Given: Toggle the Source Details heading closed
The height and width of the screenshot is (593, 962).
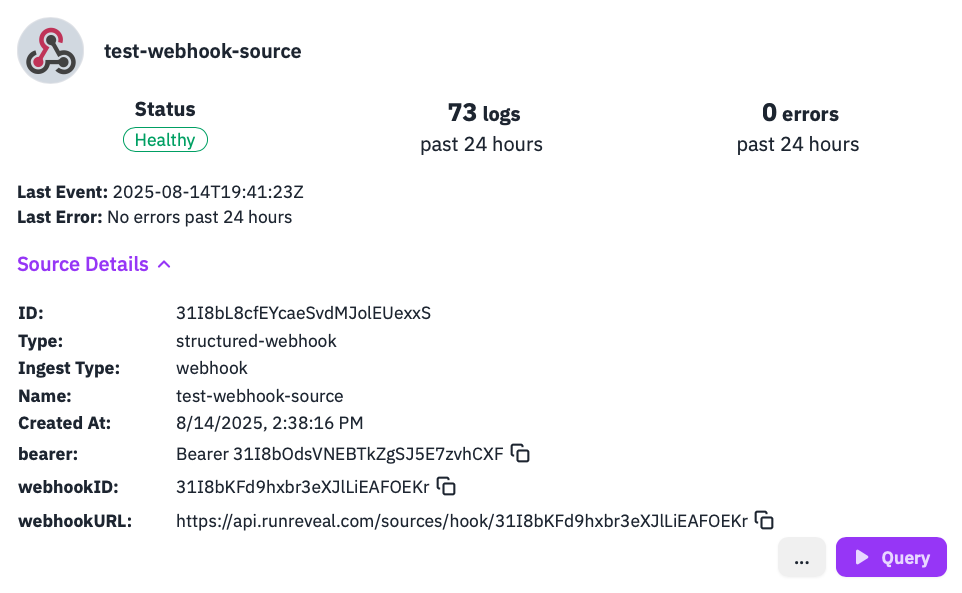Looking at the screenshot, I should [82, 263].
